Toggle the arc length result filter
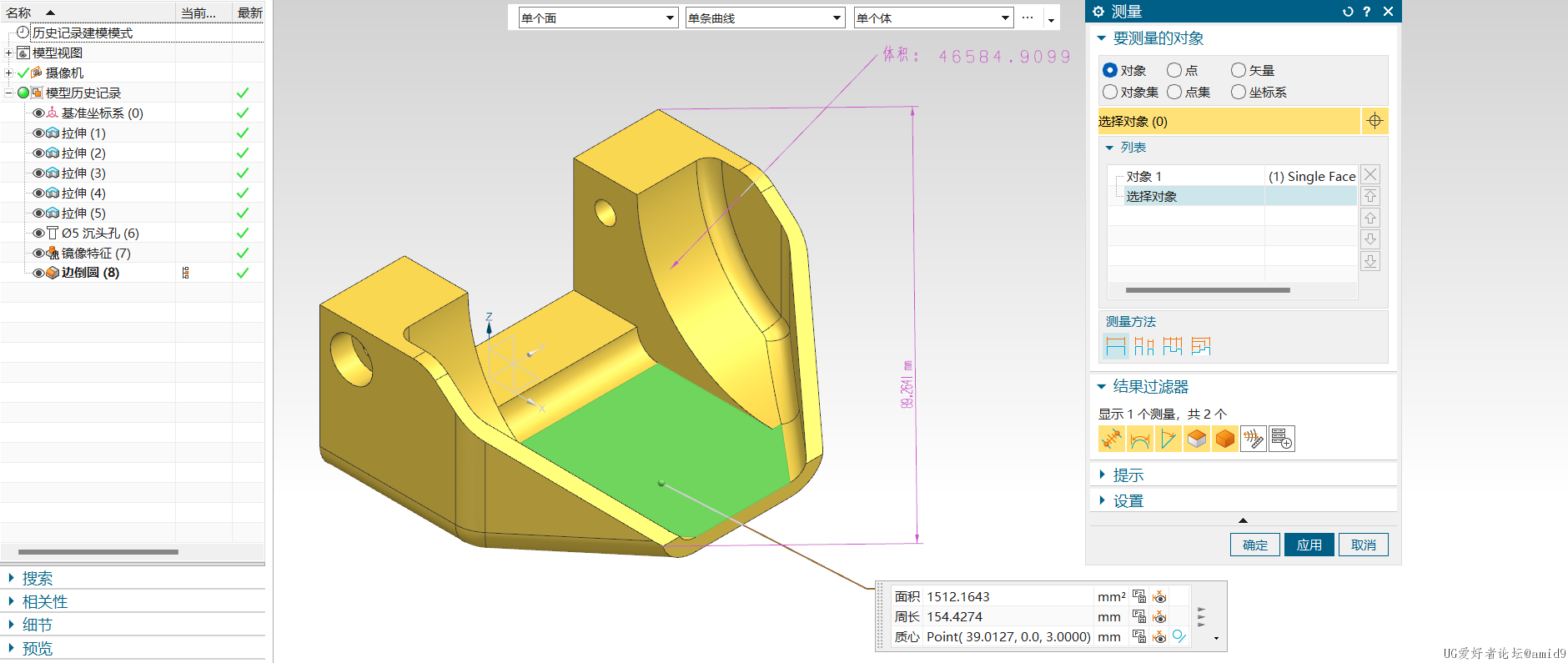The image size is (1568, 663). point(1140,439)
